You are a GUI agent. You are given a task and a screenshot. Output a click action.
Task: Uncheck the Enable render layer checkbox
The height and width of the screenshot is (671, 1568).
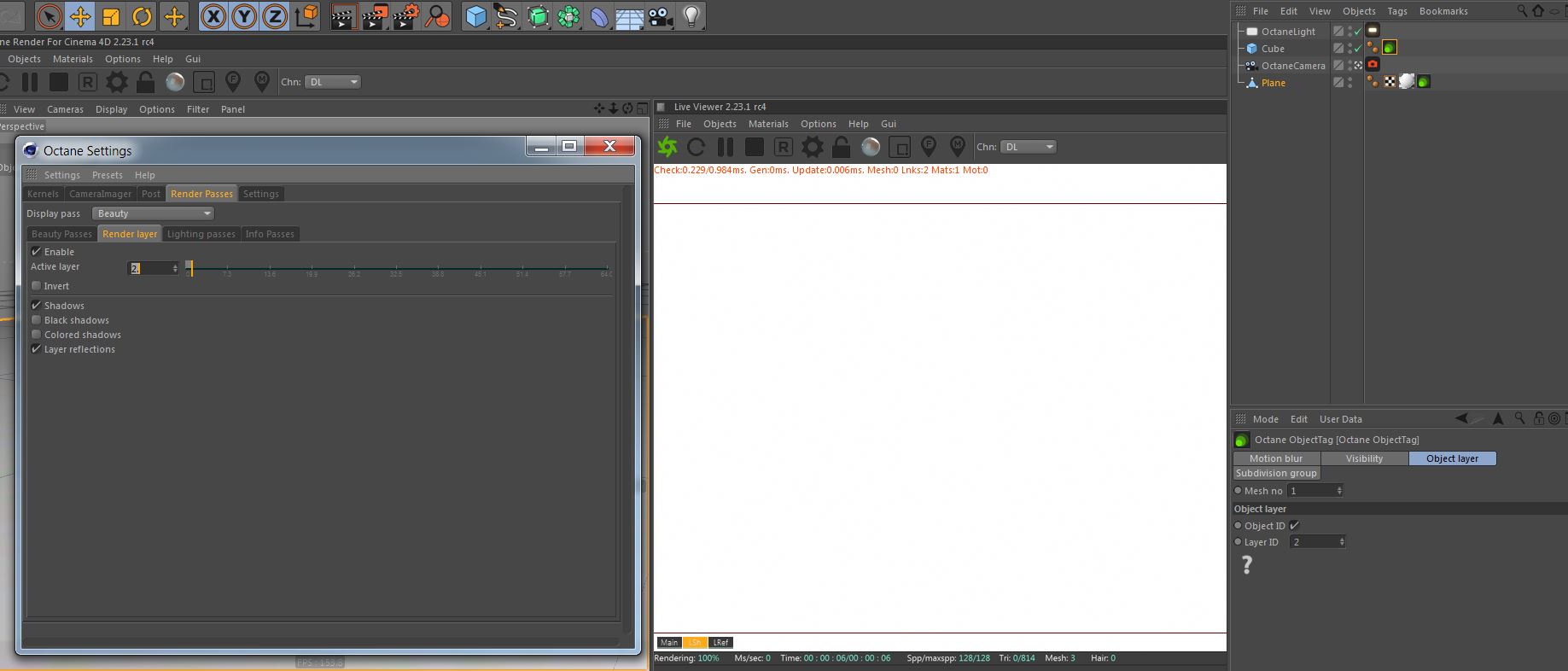[x=36, y=252]
